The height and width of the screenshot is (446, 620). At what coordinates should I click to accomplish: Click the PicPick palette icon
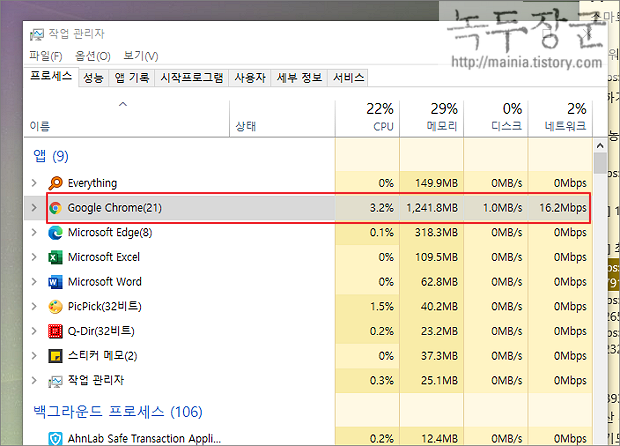click(x=55, y=306)
